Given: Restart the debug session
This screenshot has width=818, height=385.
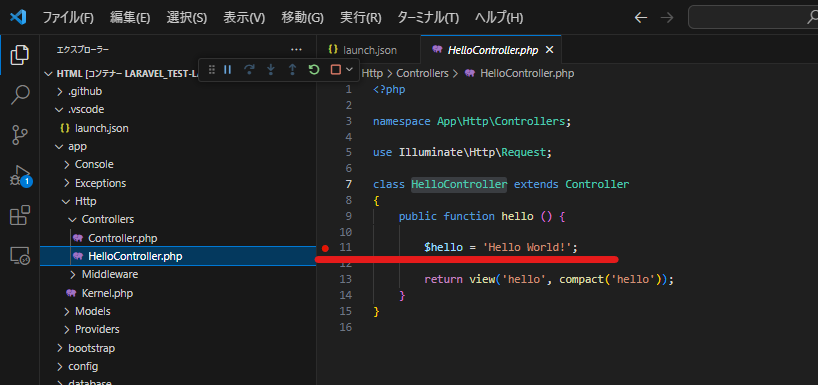Looking at the screenshot, I should point(314,69).
